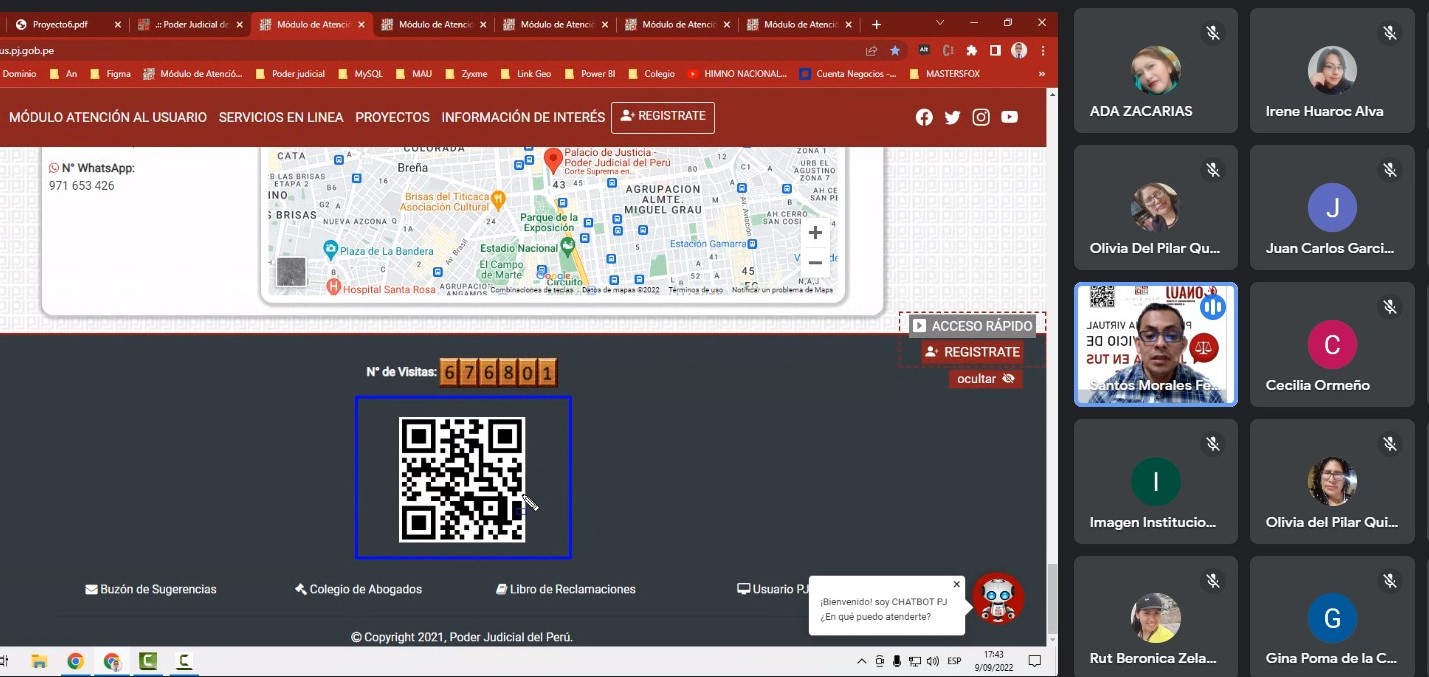Click the QR code image

coord(462,479)
